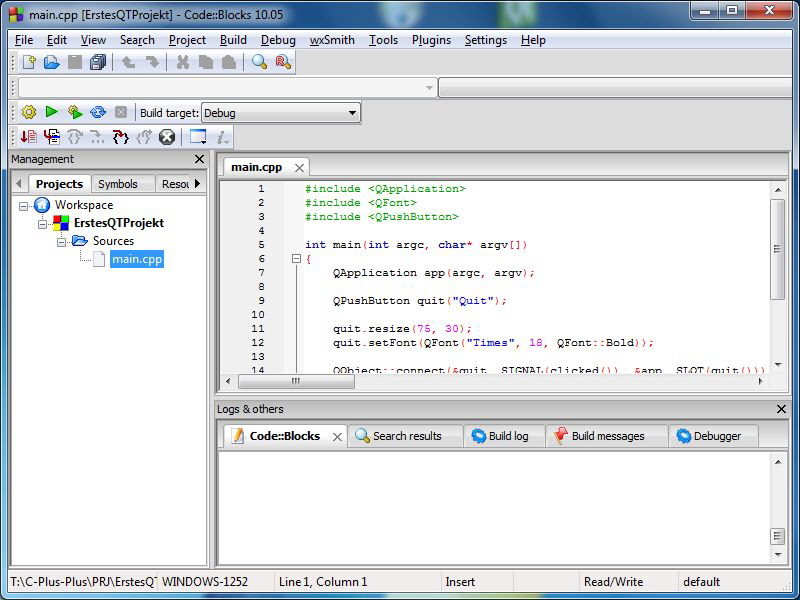
Task: Open the Find dialog via the magnifier icon
Action: (x=257, y=61)
